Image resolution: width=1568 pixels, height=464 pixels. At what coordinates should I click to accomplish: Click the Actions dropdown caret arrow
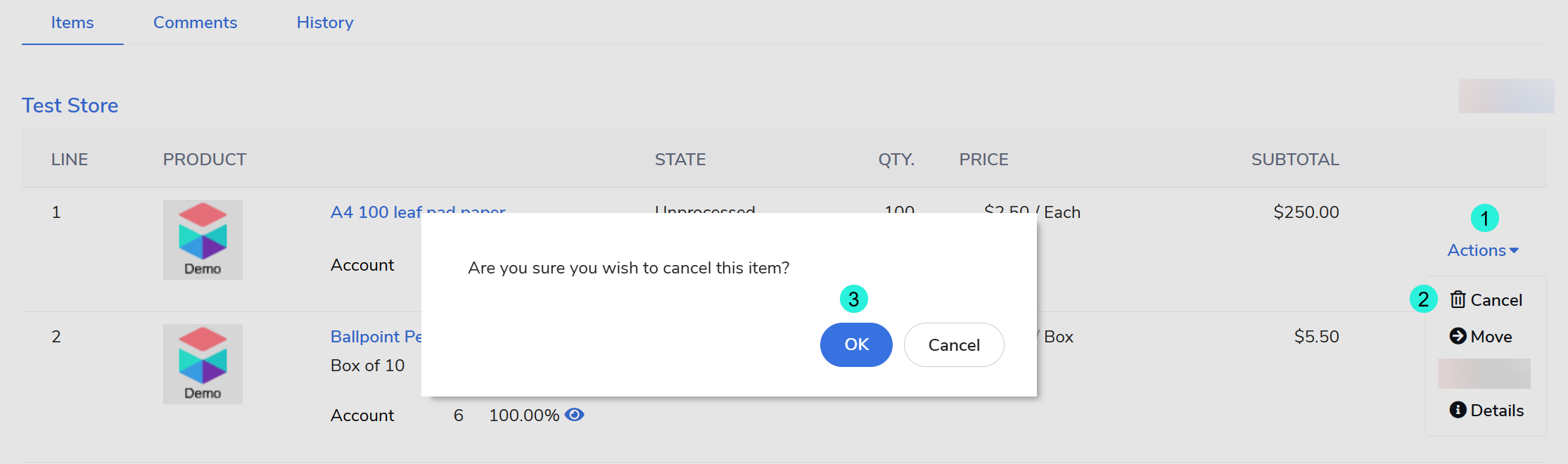pyautogui.click(x=1515, y=251)
